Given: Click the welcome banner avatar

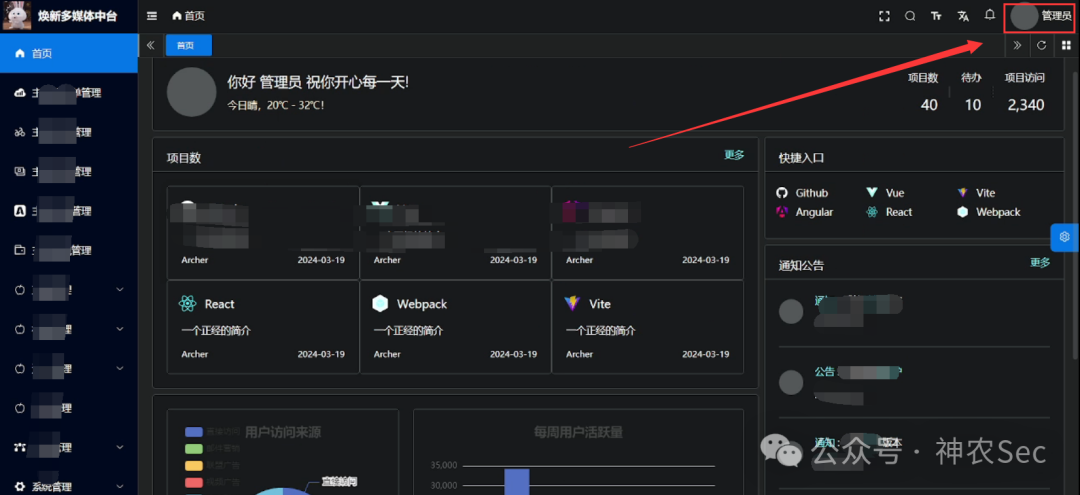Looking at the screenshot, I should [x=191, y=92].
